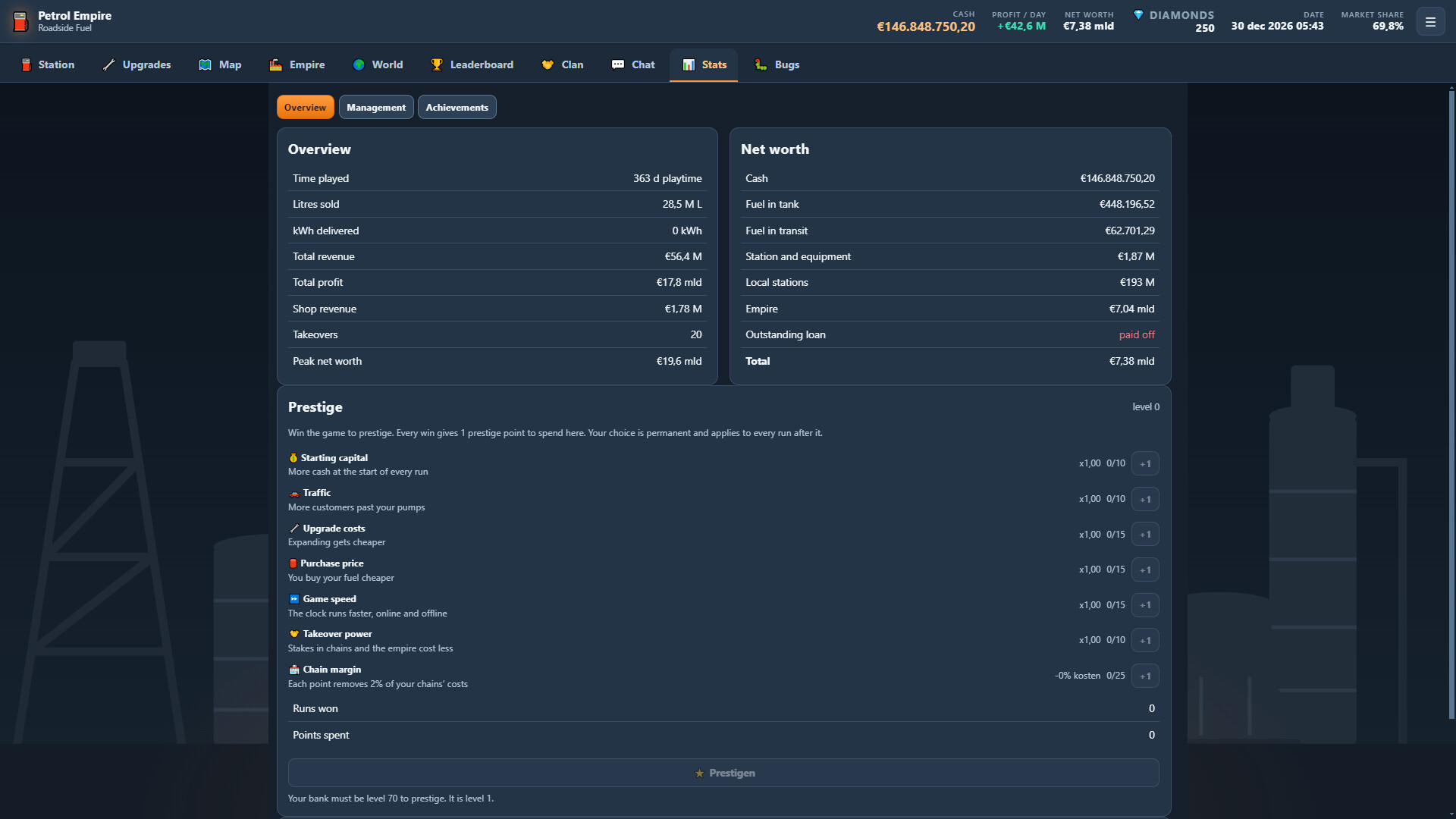Click the 363 d playtime value
Screen dimensions: 1456x819
click(x=667, y=178)
